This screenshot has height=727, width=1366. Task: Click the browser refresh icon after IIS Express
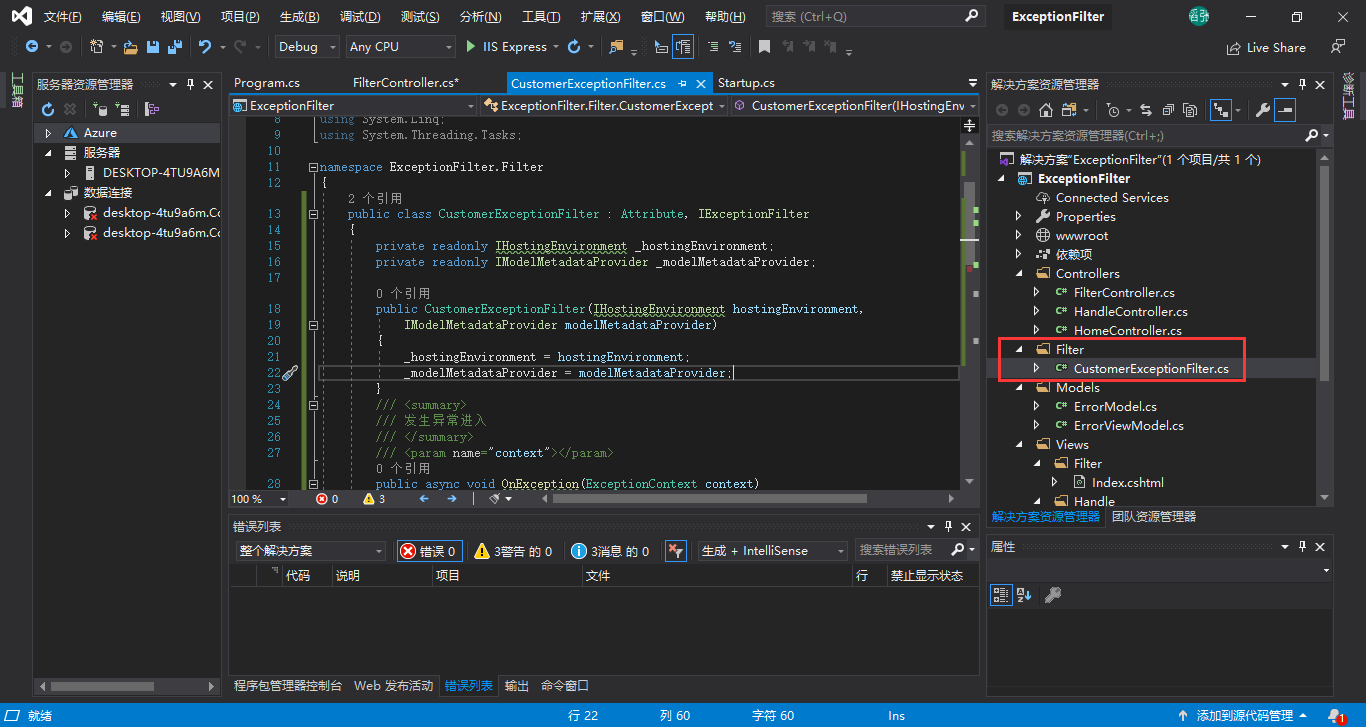573,47
